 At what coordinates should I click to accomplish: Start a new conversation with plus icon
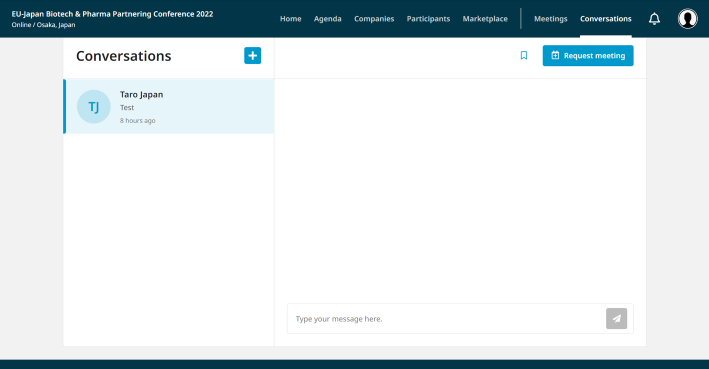[x=252, y=56]
